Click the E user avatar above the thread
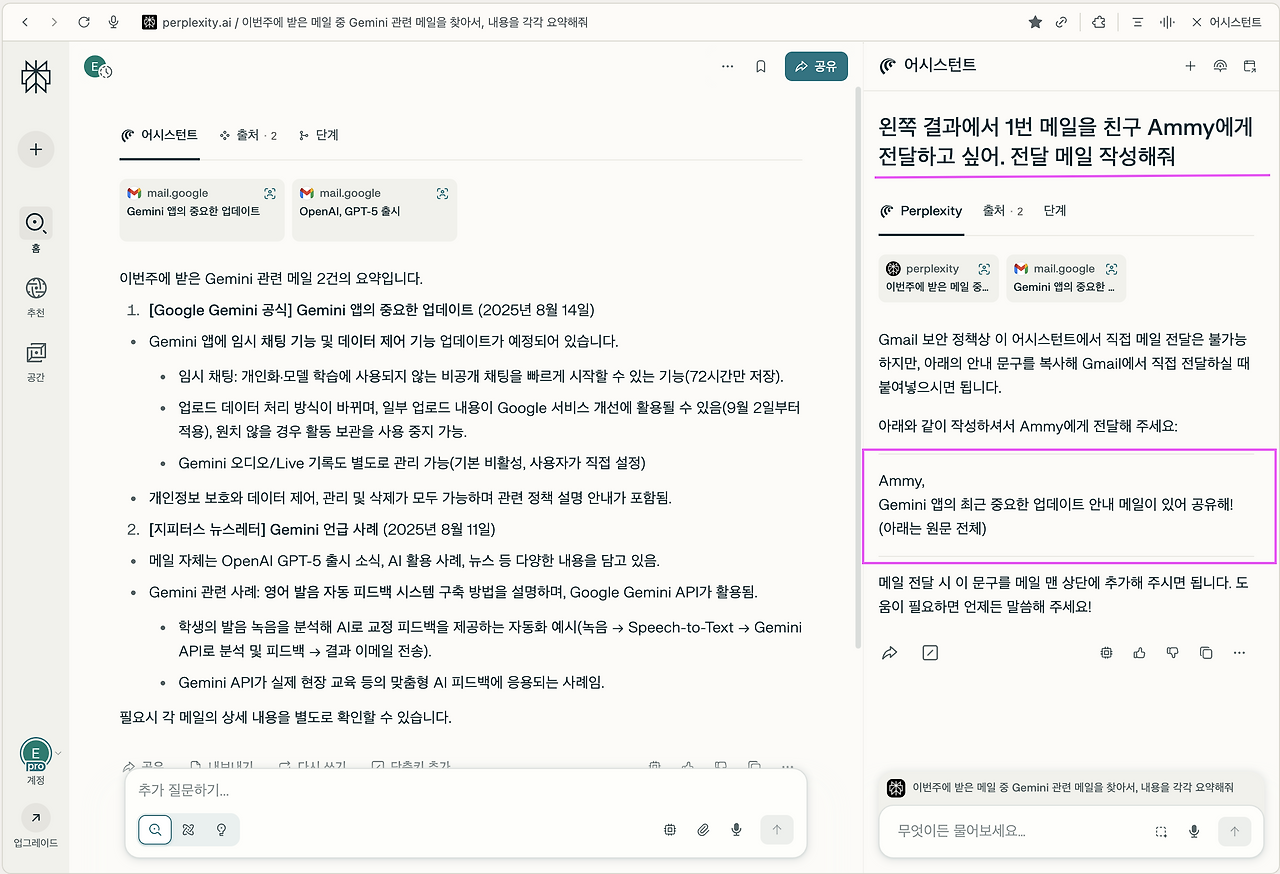The width and height of the screenshot is (1280, 874). click(97, 67)
